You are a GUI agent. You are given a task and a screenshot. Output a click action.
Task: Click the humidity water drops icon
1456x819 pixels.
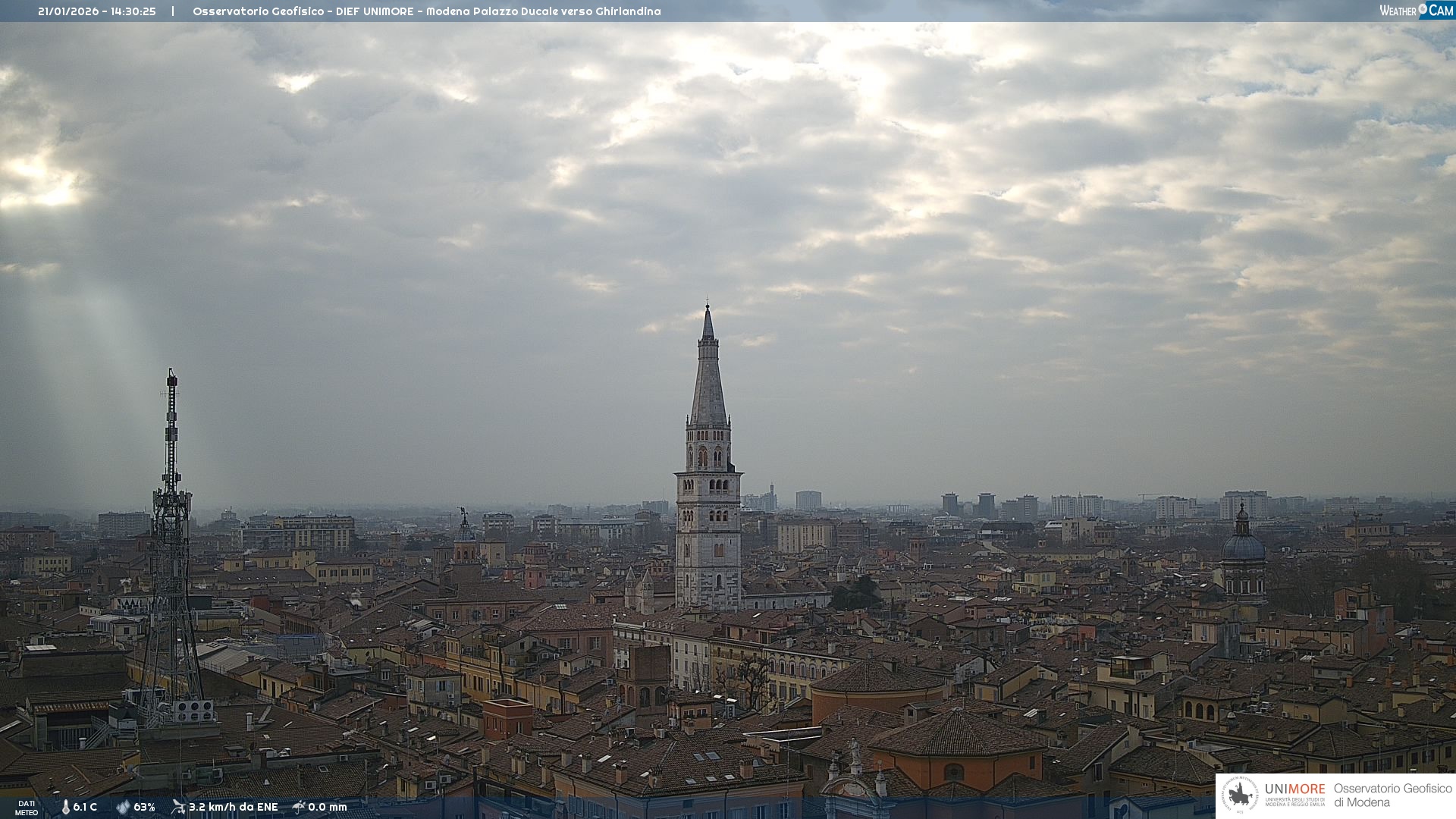(x=123, y=808)
